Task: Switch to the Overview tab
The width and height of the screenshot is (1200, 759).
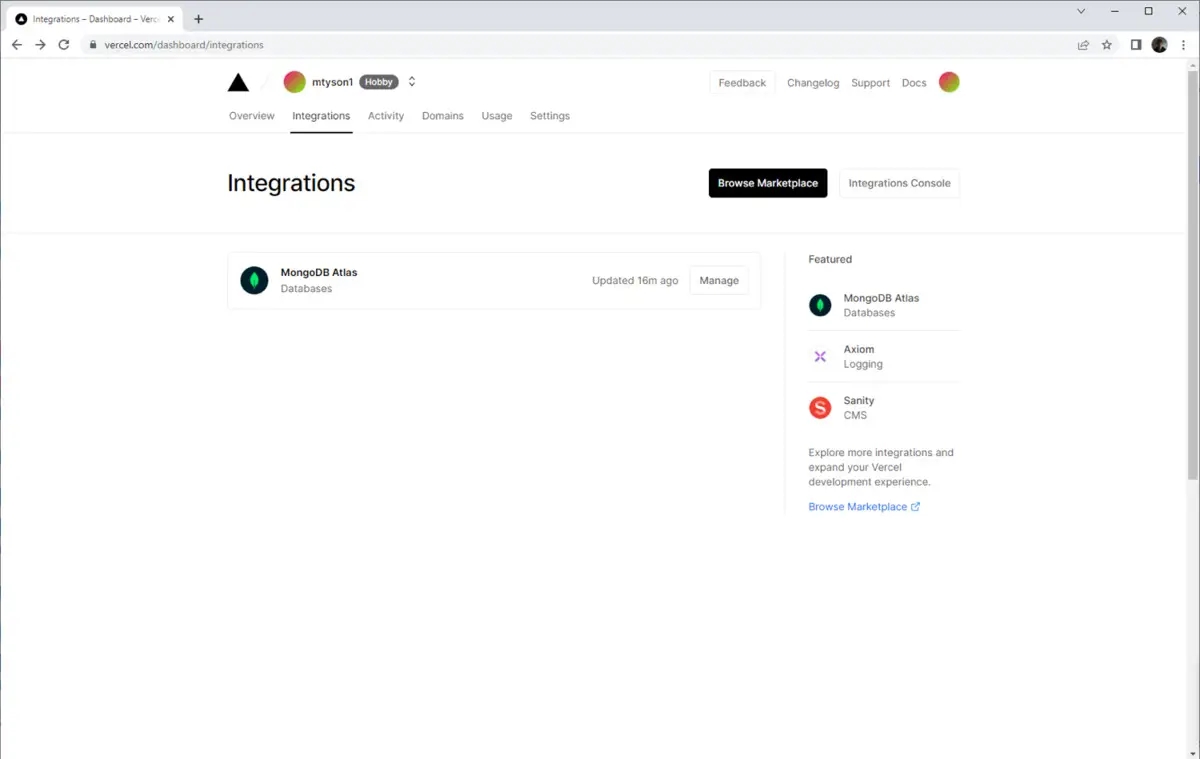Action: click(251, 116)
